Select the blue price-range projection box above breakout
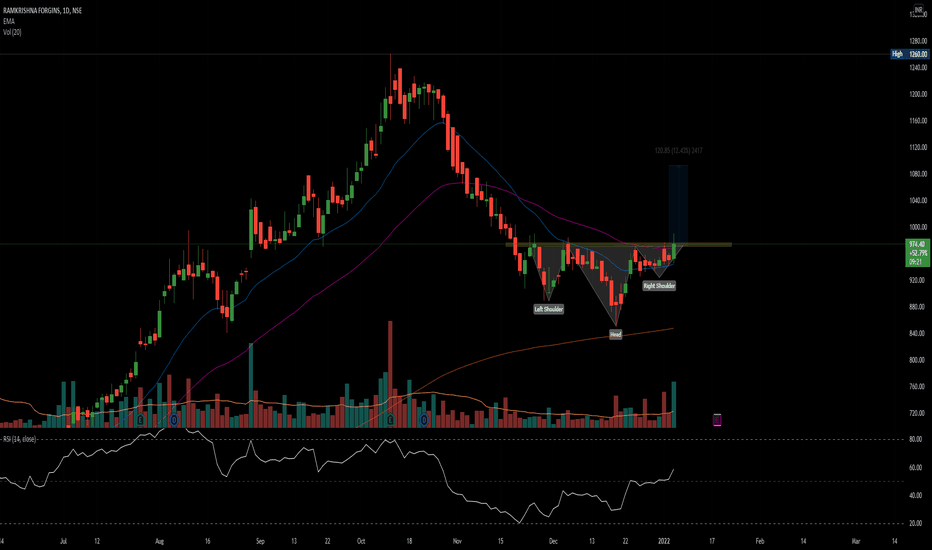The image size is (932, 550). 678,205
